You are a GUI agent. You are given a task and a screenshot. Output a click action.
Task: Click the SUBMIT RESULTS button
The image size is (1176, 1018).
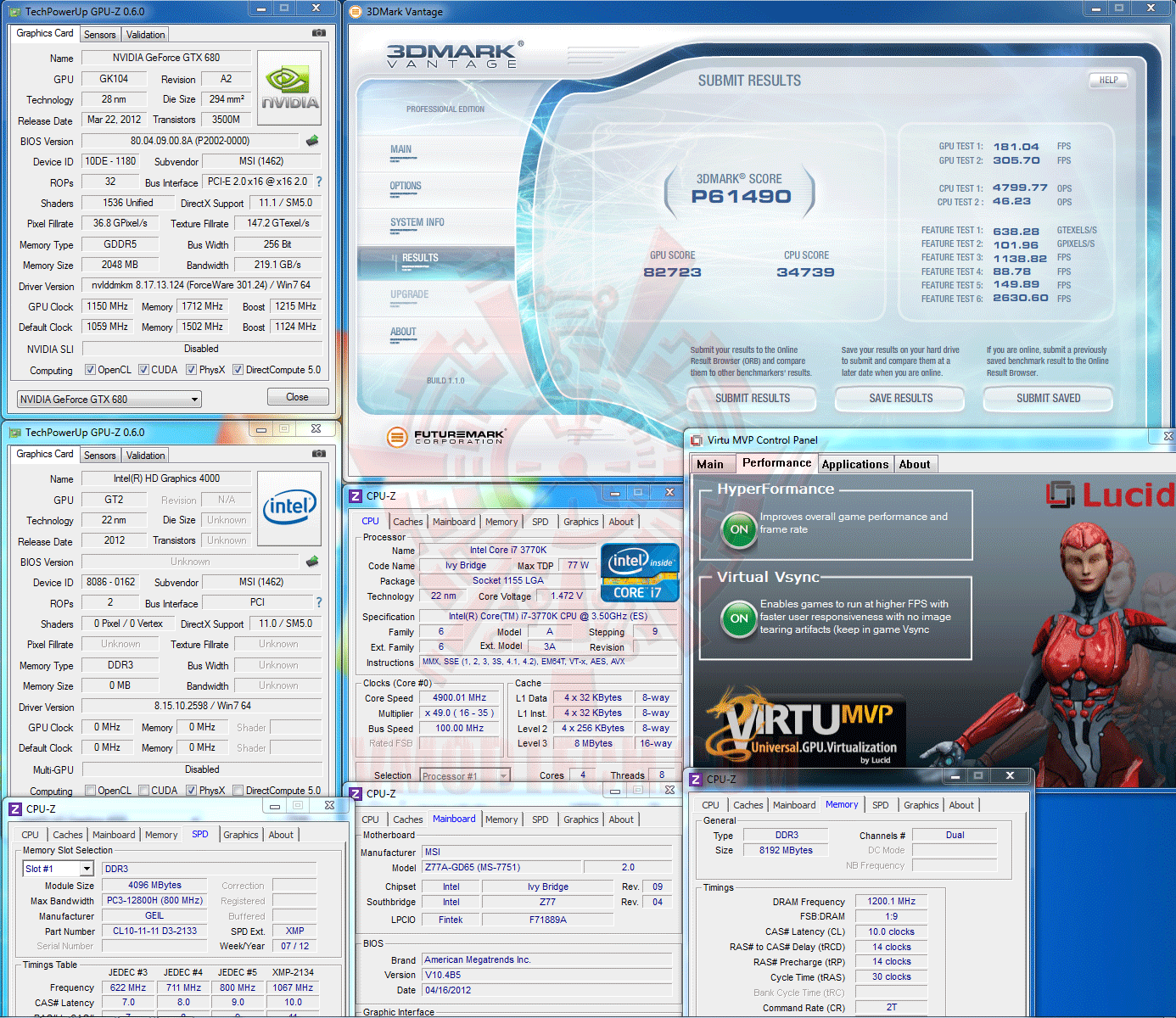pyautogui.click(x=753, y=398)
